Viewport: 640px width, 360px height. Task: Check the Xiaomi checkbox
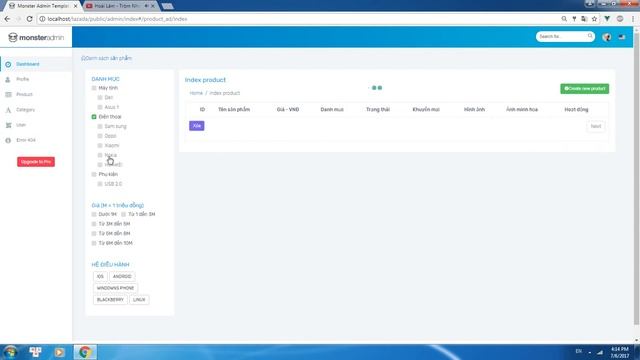coord(100,146)
